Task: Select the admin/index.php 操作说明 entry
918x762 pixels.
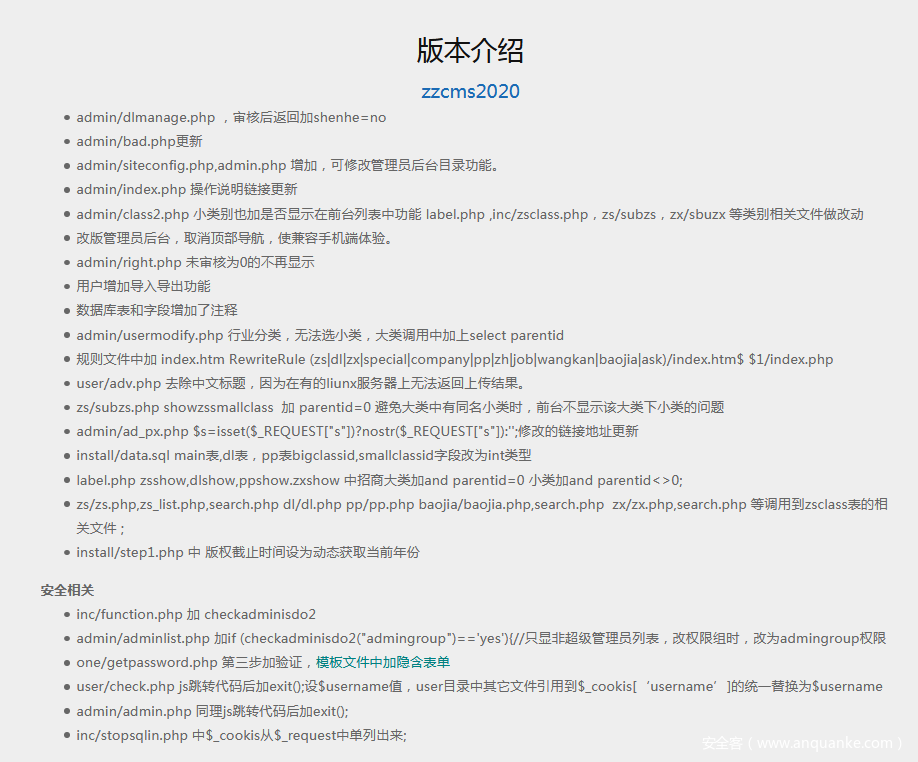Action: pyautogui.click(x=186, y=189)
